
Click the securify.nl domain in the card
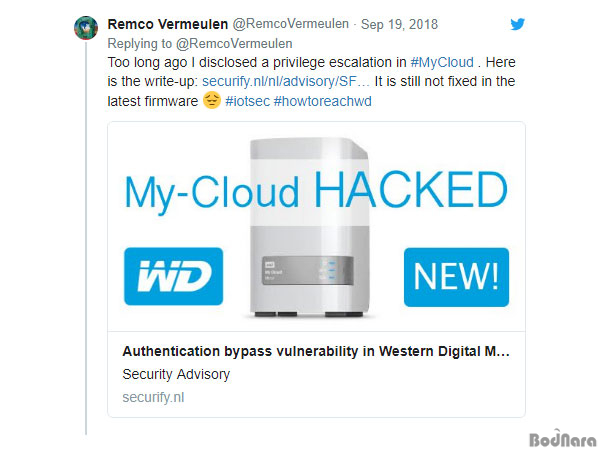click(153, 397)
